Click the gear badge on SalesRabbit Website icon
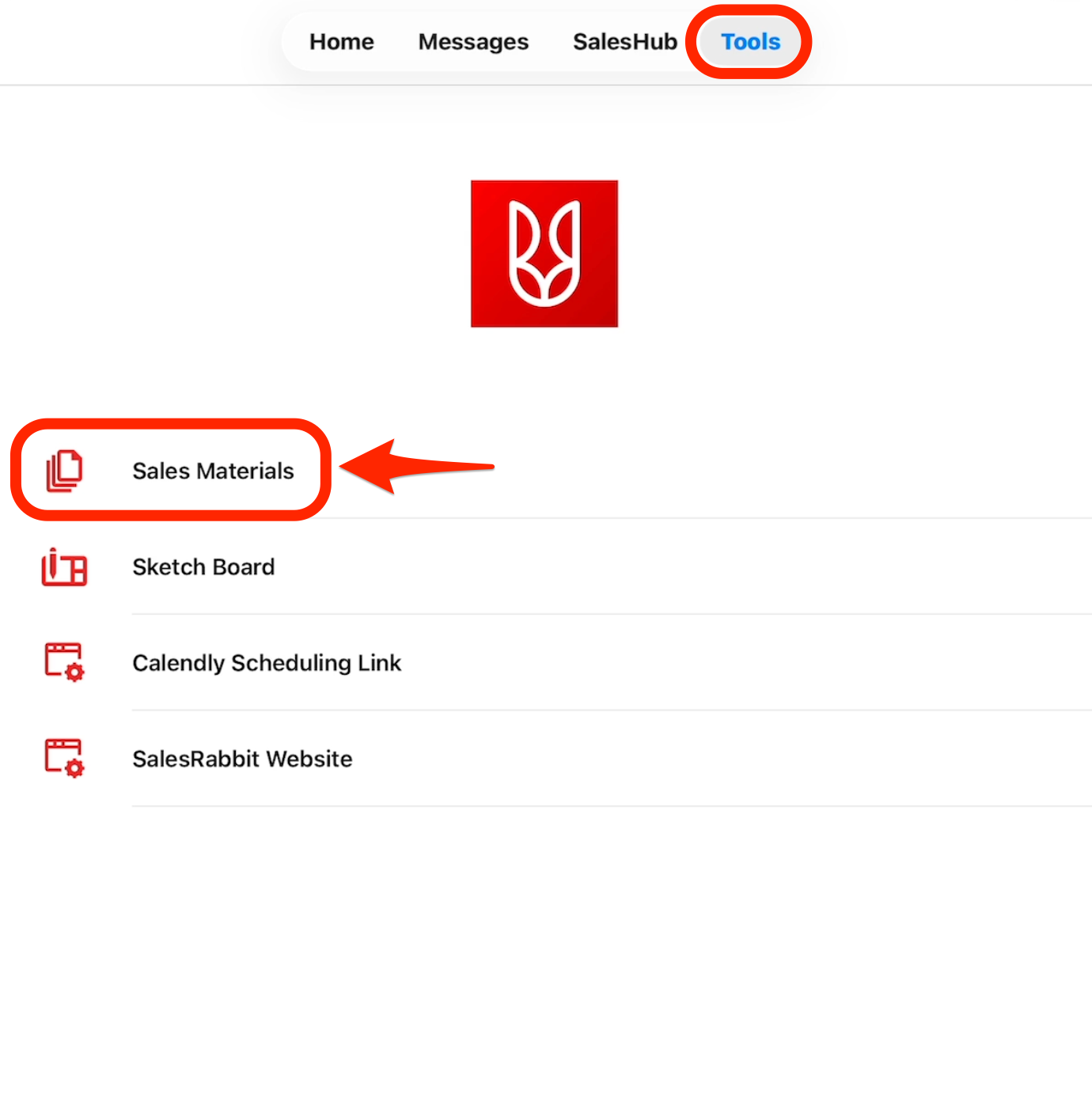This screenshot has width=1092, height=1098. (x=75, y=768)
